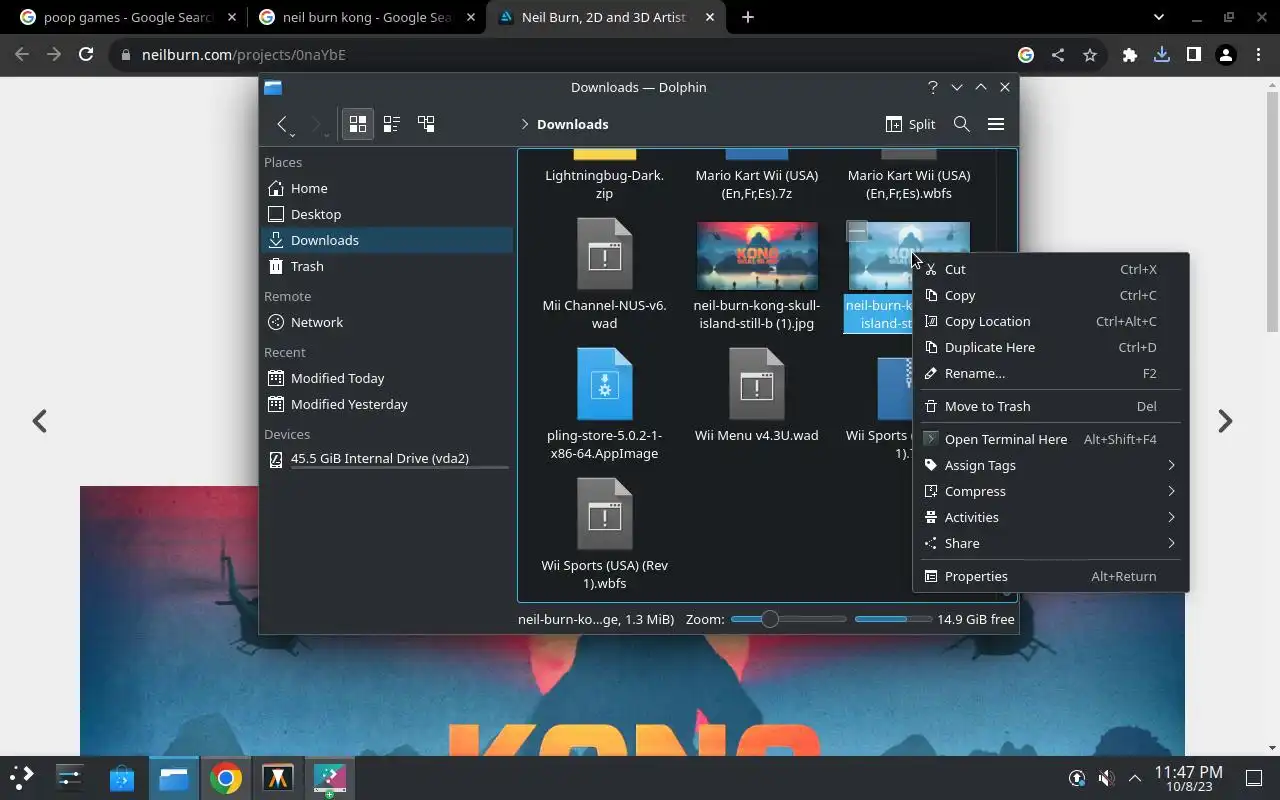Screen dimensions: 1280x800
Task: Go to next artwork on Neil Burn page
Action: coord(1225,421)
